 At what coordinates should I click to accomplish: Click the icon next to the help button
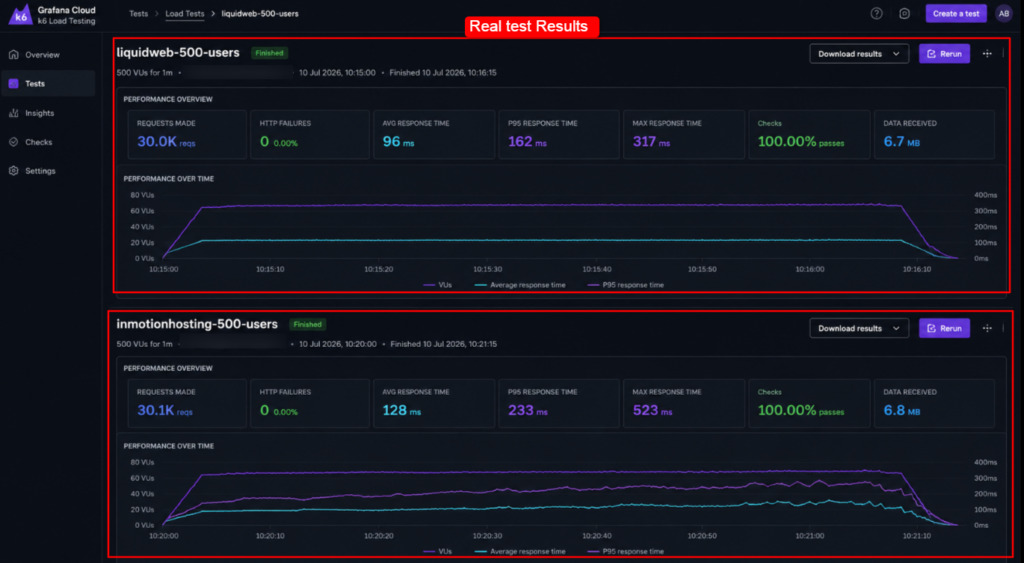click(x=904, y=13)
